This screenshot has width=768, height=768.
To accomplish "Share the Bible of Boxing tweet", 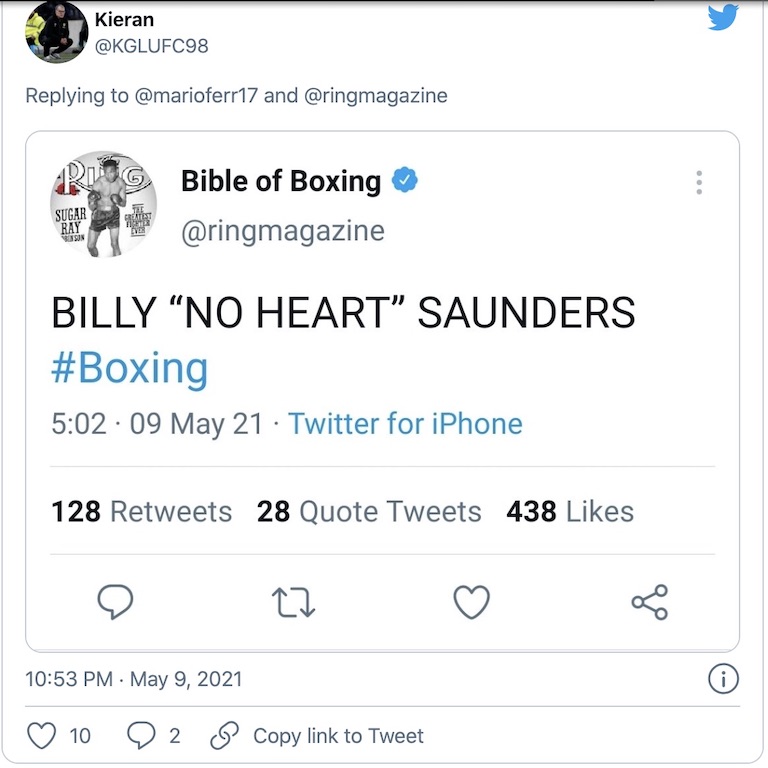I will (x=650, y=602).
